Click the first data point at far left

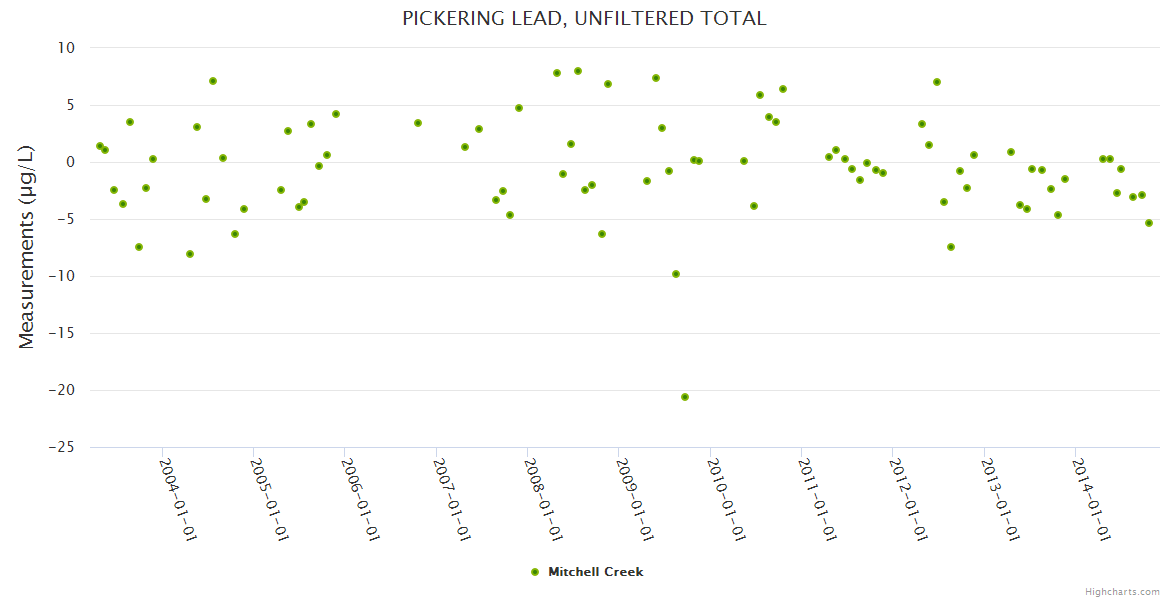(99, 146)
